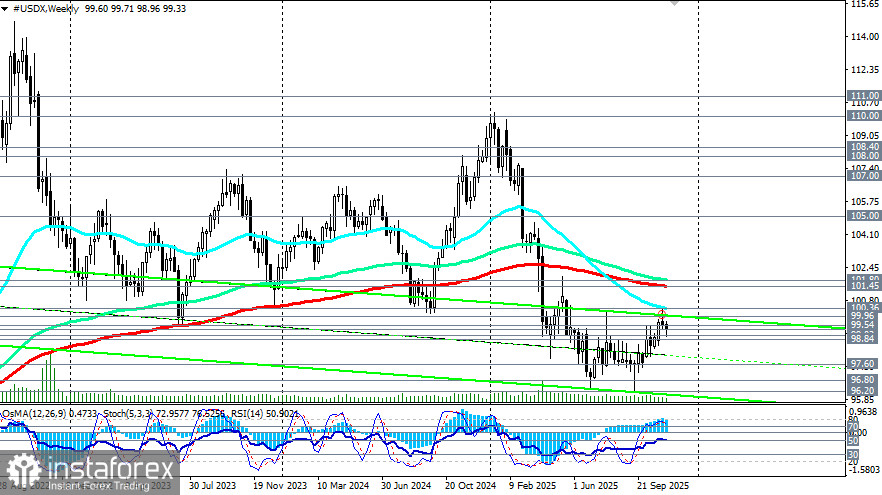Click the 114.00 value on price scale

[865, 37]
